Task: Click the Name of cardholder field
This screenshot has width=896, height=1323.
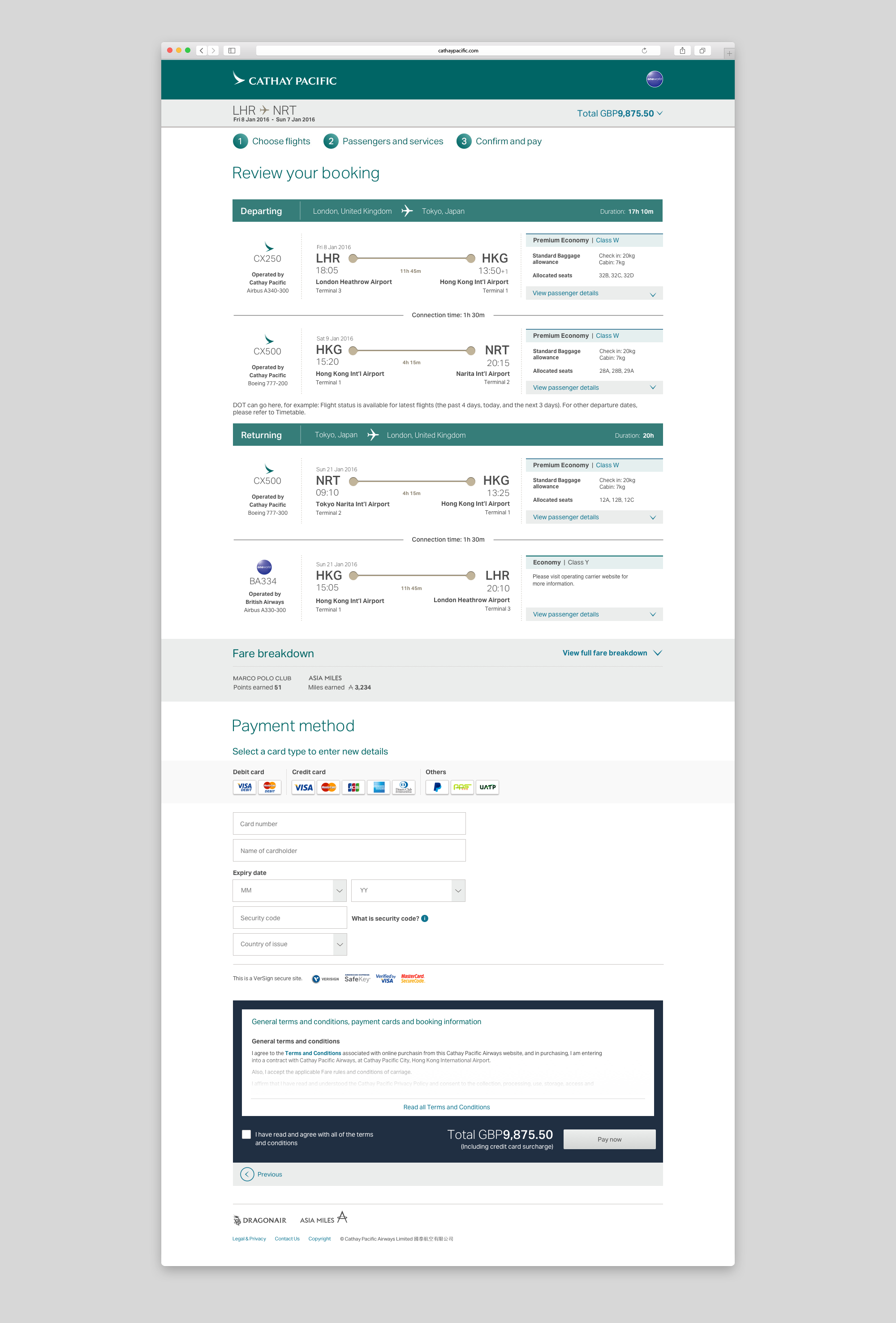Action: (x=349, y=850)
